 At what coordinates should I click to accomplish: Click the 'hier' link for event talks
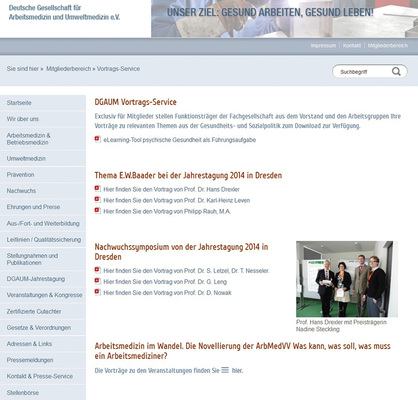[237, 370]
